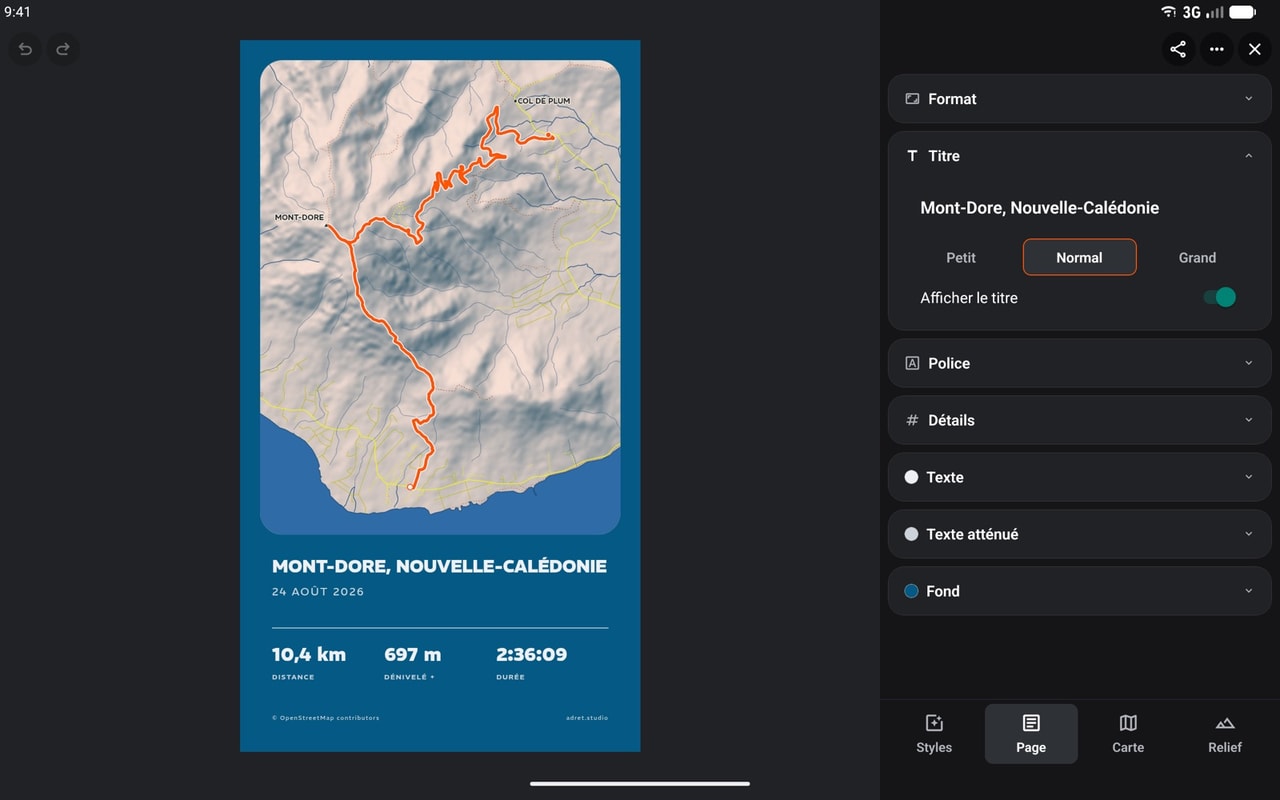
Task: Click the Titre T icon
Action: click(912, 156)
